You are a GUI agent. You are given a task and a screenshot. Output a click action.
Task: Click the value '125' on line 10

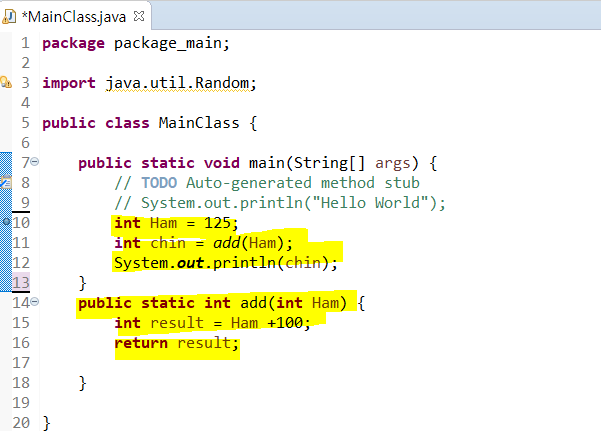click(x=217, y=223)
